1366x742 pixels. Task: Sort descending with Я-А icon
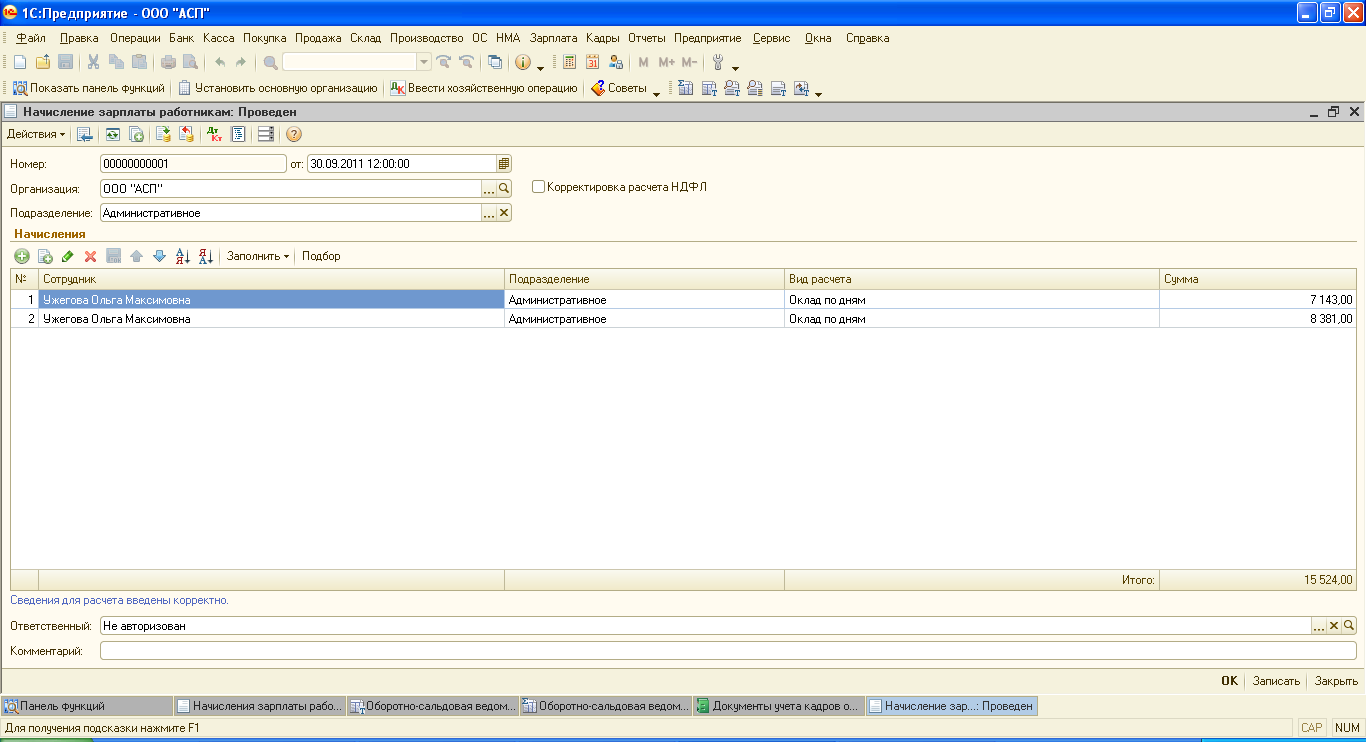coord(205,256)
